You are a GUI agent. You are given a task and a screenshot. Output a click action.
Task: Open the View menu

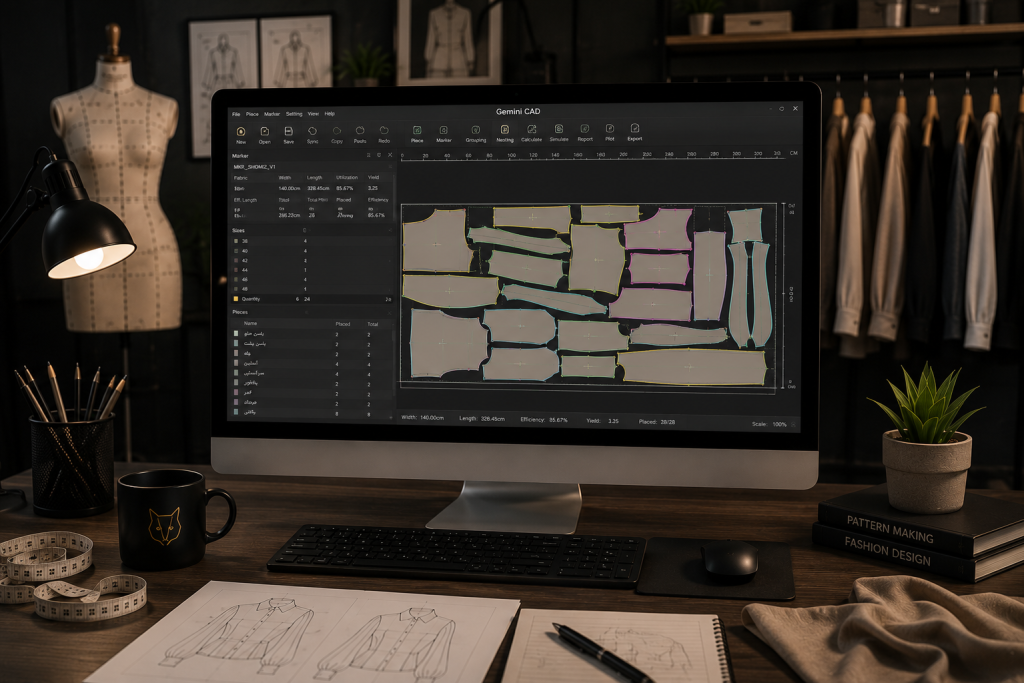[x=313, y=114]
